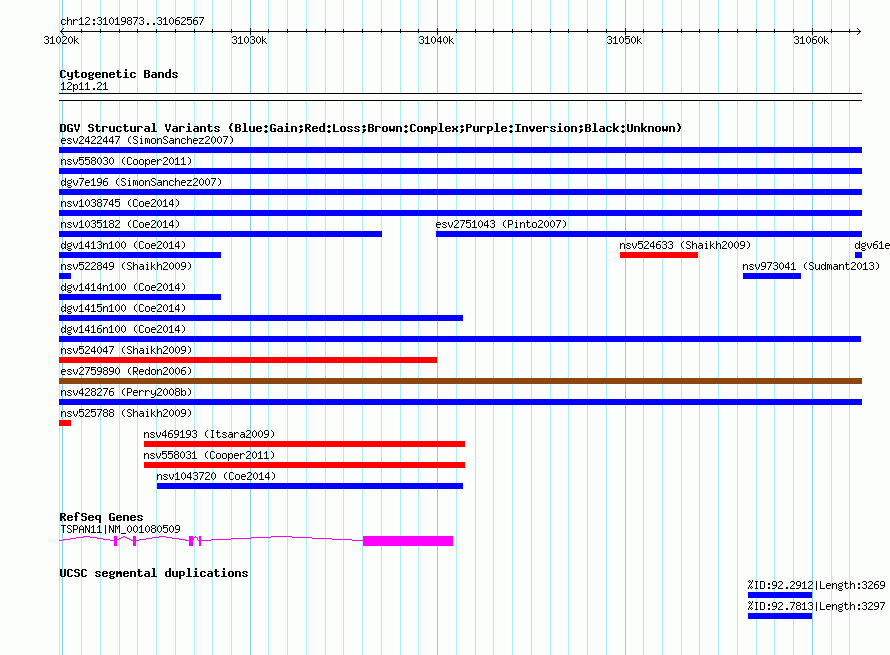Click the nsv1043720 blue gain bar
Viewport: 890px width, 655px height.
click(310, 486)
